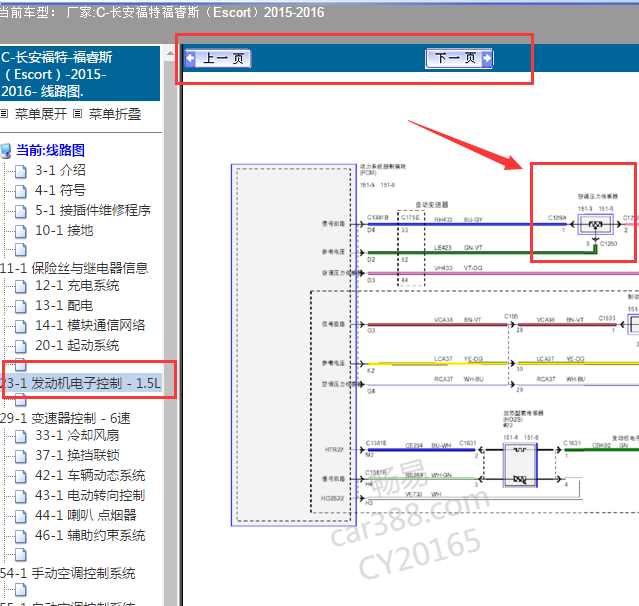Click document icon next to 44-1 喇叭 点烟器
Screen dimensions: 639x606
pyautogui.click(x=21, y=516)
